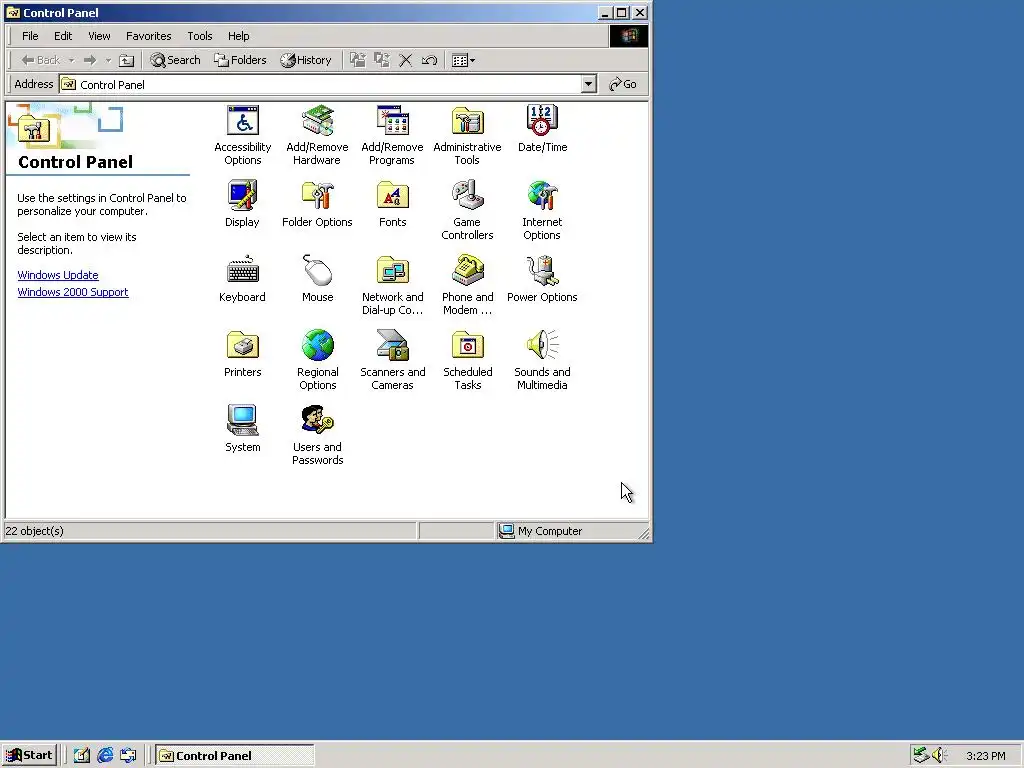Click the Move To toolbar icon
Viewport: 1024px width, 768px height.
point(357,60)
